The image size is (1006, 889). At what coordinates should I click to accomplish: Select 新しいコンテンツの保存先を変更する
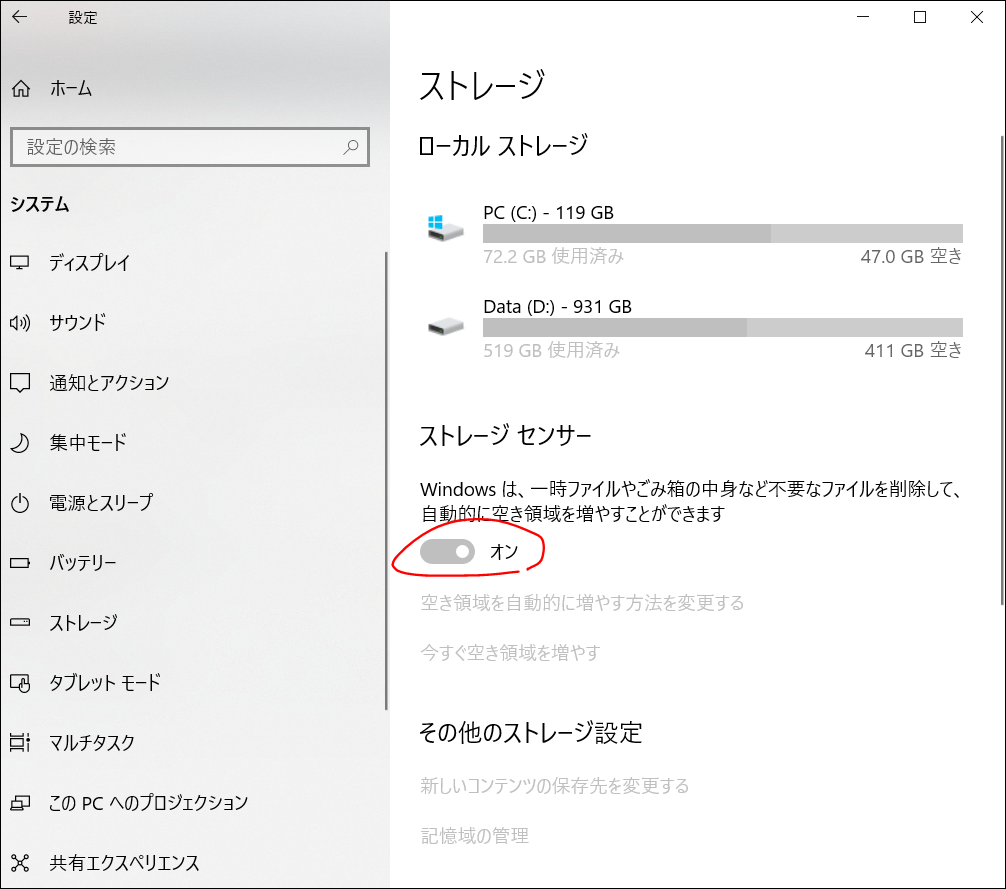[554, 787]
